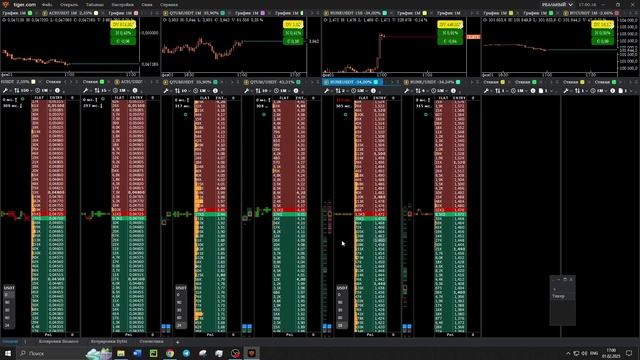The image size is (640, 360).
Task: Open Telegram from the taskbar
Action: tap(186, 353)
